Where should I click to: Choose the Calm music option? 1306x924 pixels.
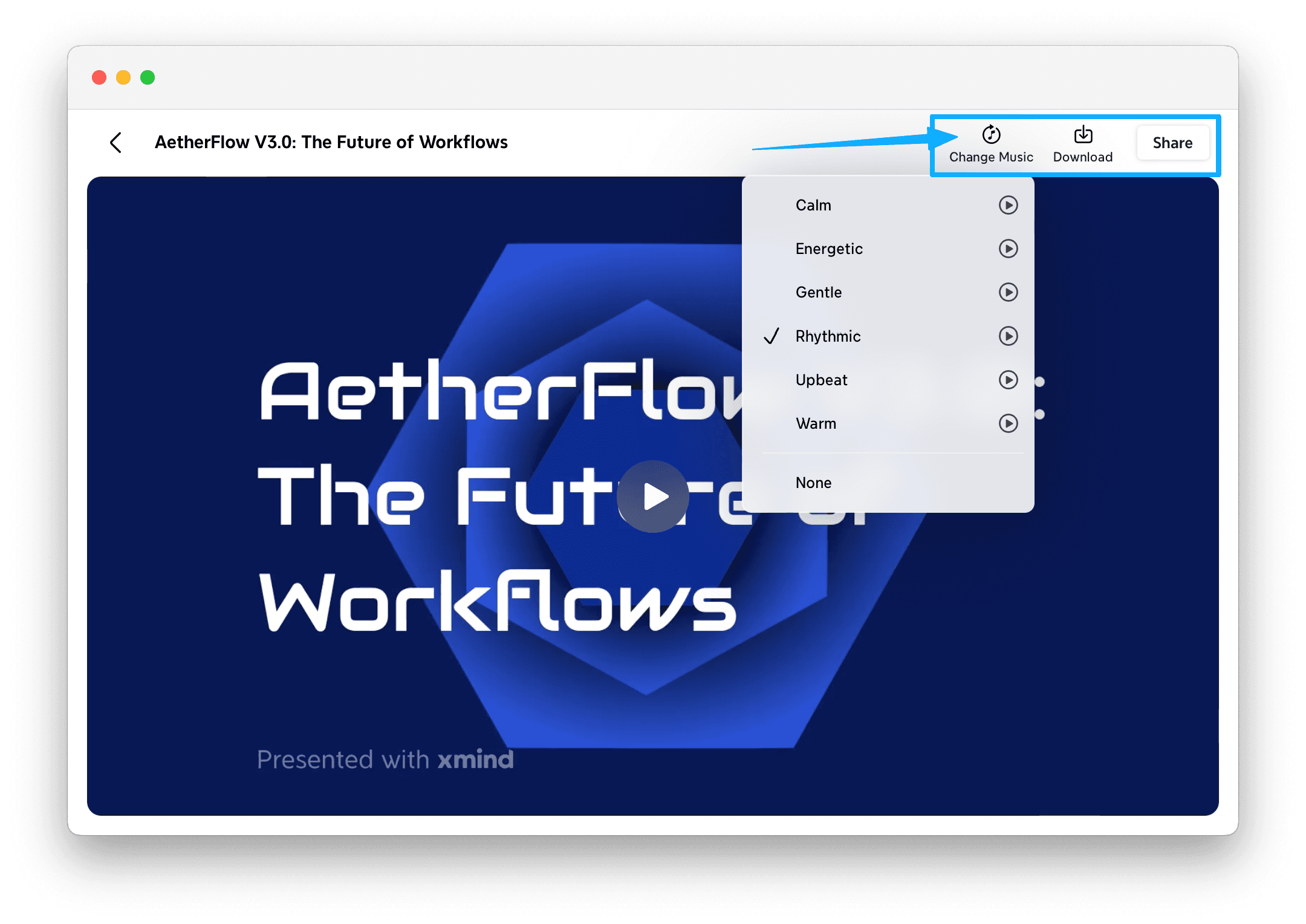[813, 206]
